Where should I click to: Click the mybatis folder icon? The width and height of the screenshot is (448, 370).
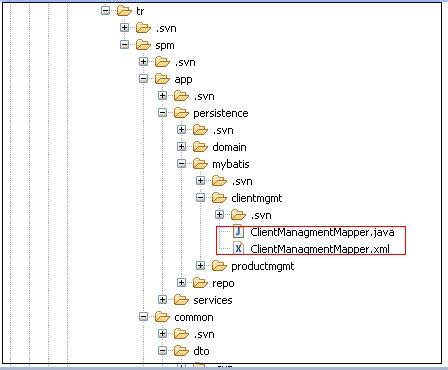200,164
